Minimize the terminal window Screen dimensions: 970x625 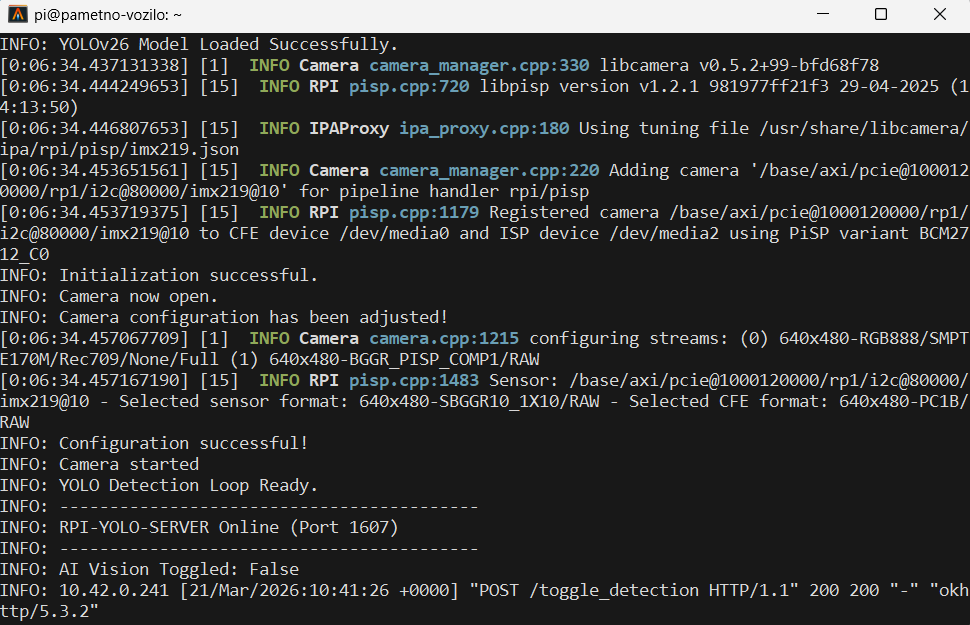(x=822, y=15)
